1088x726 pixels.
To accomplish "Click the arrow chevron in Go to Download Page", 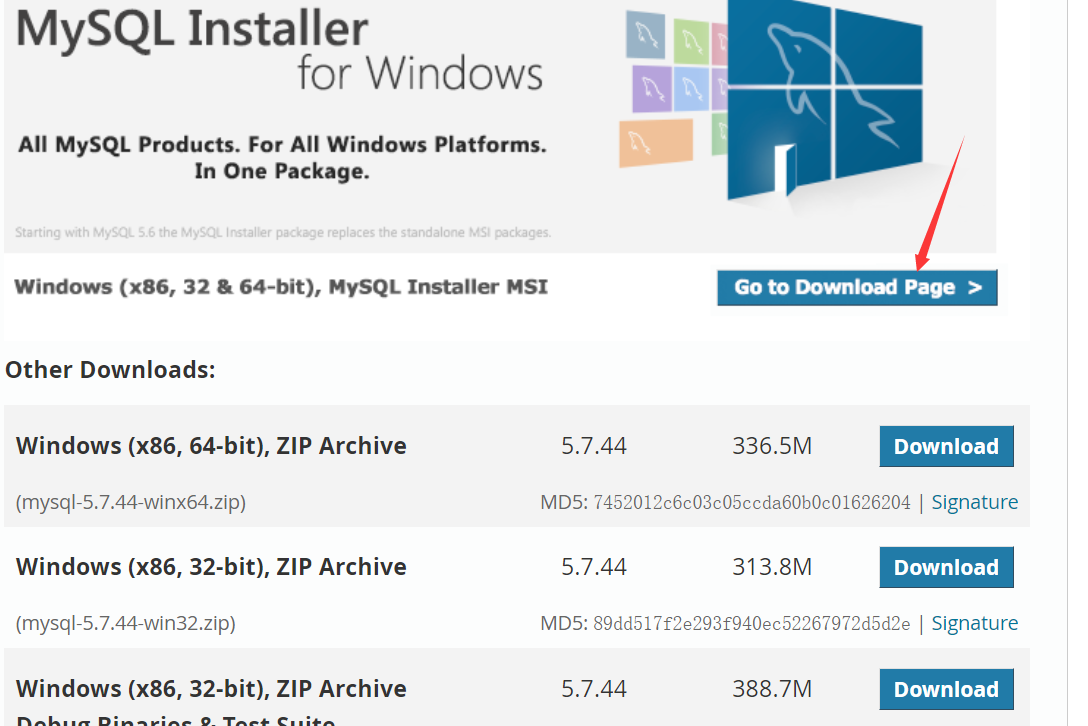I will (x=975, y=287).
